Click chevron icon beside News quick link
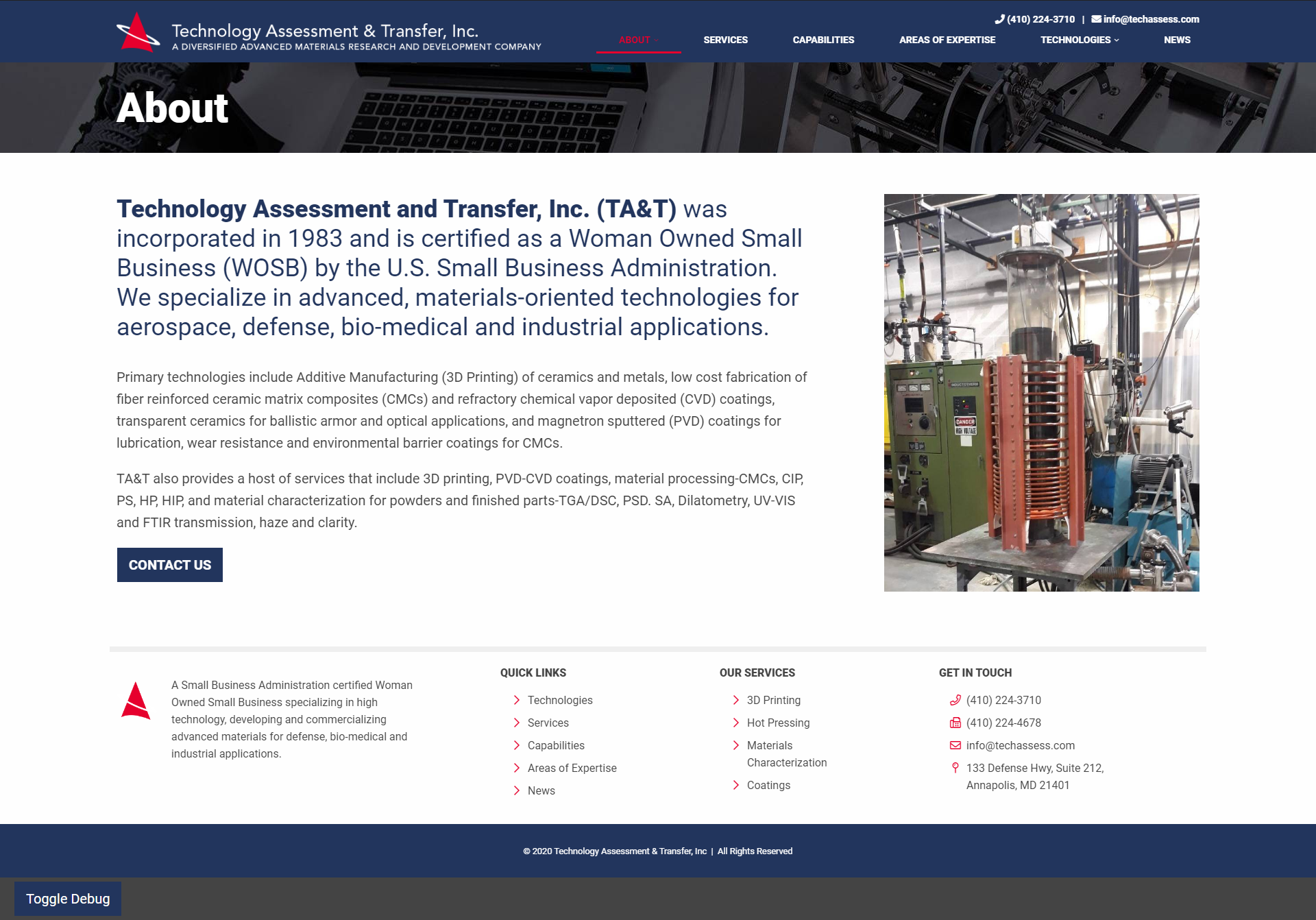The height and width of the screenshot is (920, 1316). (517, 790)
